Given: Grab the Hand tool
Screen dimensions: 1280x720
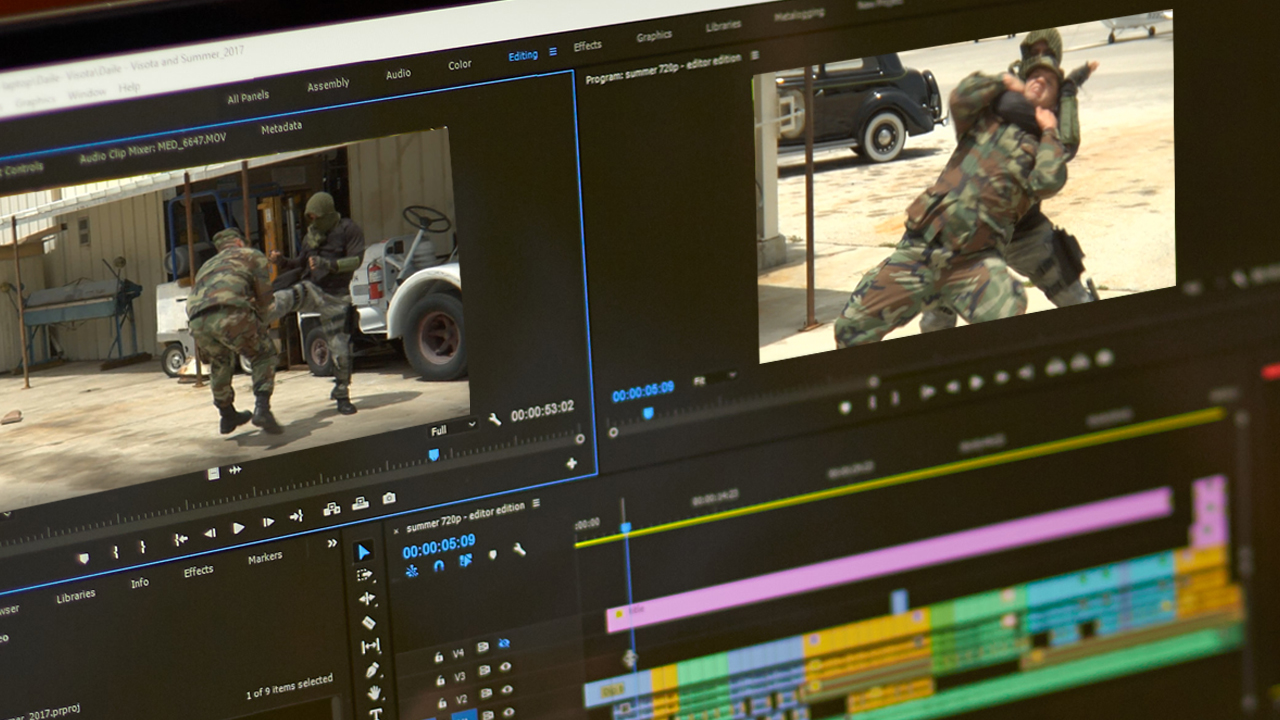Looking at the screenshot, I should click(373, 694).
